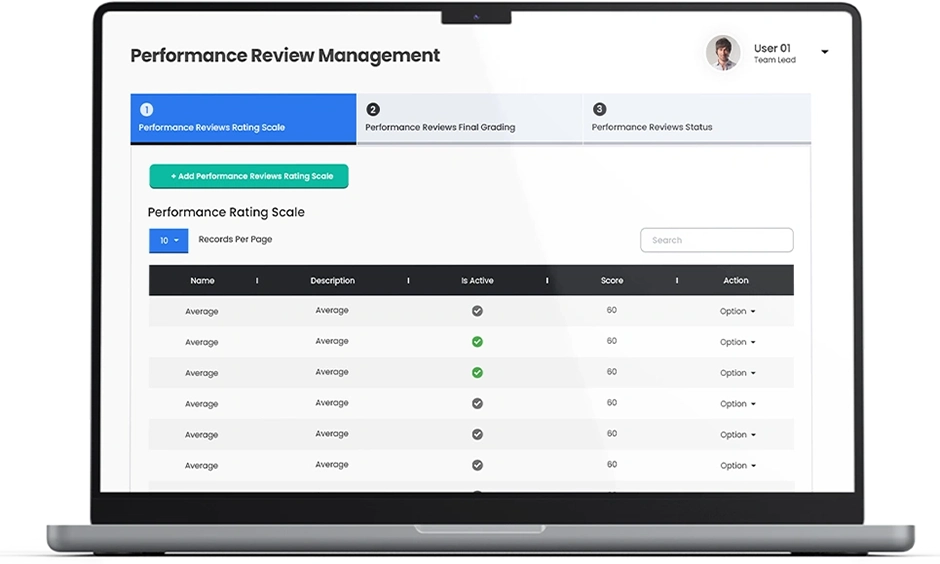The width and height of the screenshot is (940, 564).
Task: Click the score 60 in the third row
Action: point(611,372)
